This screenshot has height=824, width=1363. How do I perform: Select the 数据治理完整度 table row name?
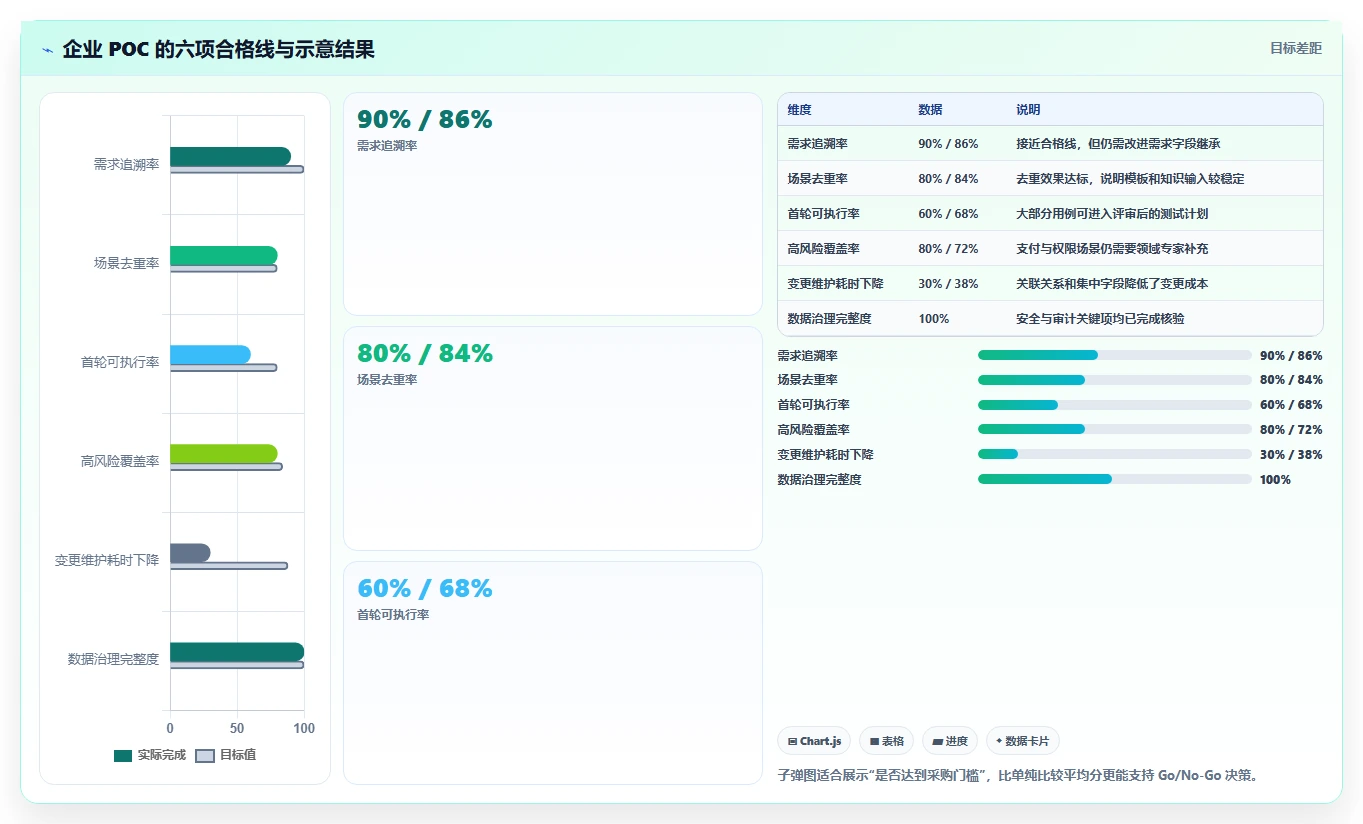point(829,319)
